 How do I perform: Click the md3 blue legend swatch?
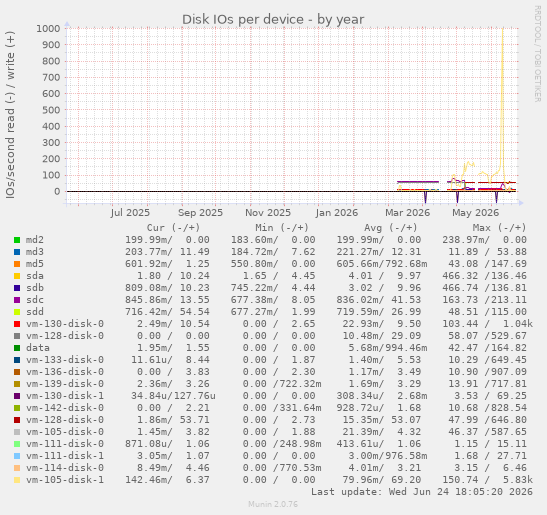[x=17, y=252]
